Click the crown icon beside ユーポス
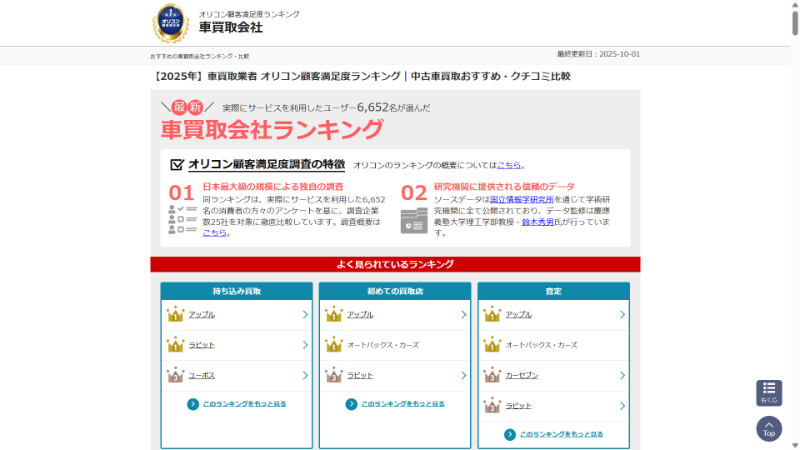 175,376
